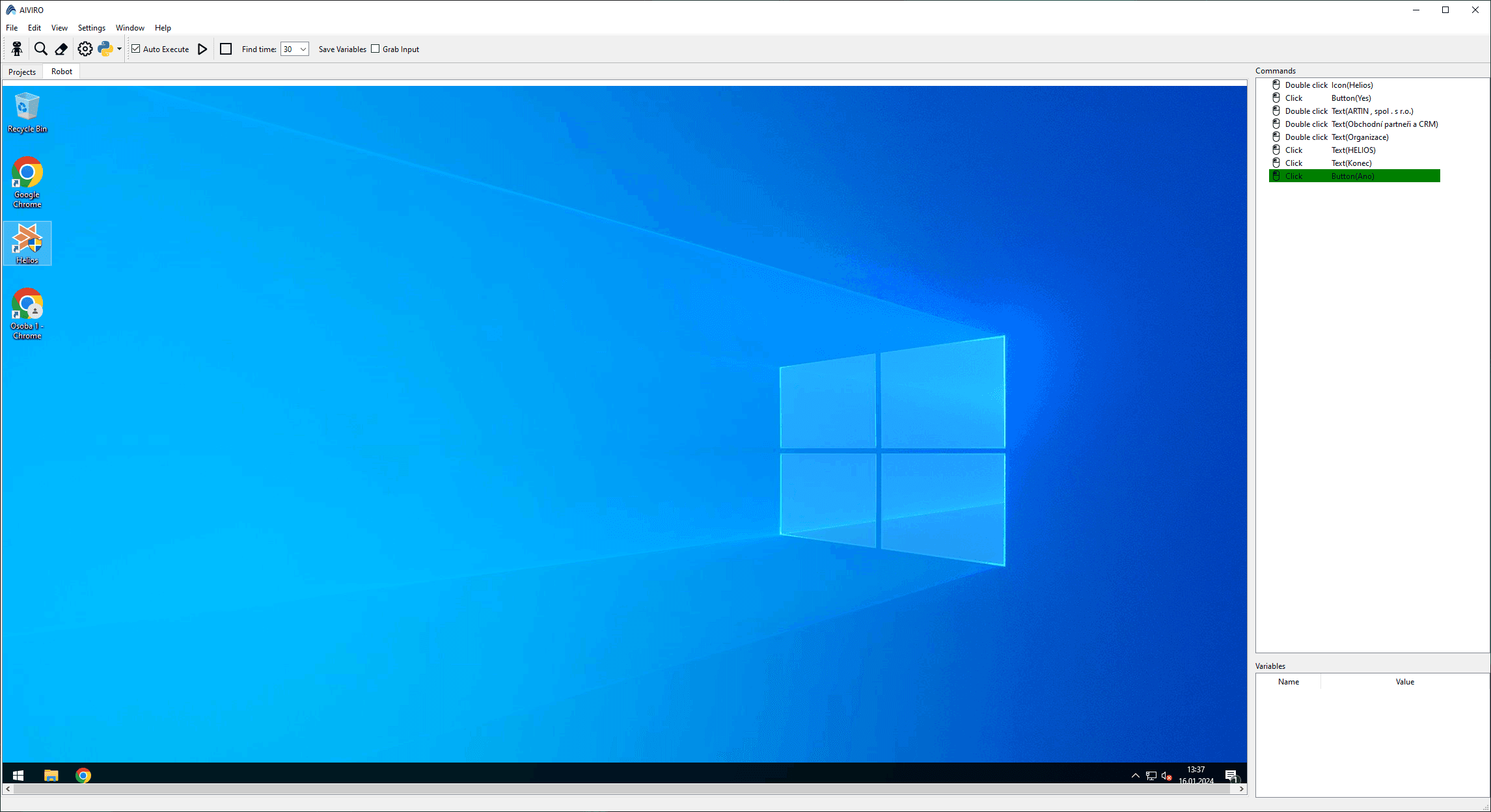
Task: Switch to the Projects tab
Action: pos(22,72)
